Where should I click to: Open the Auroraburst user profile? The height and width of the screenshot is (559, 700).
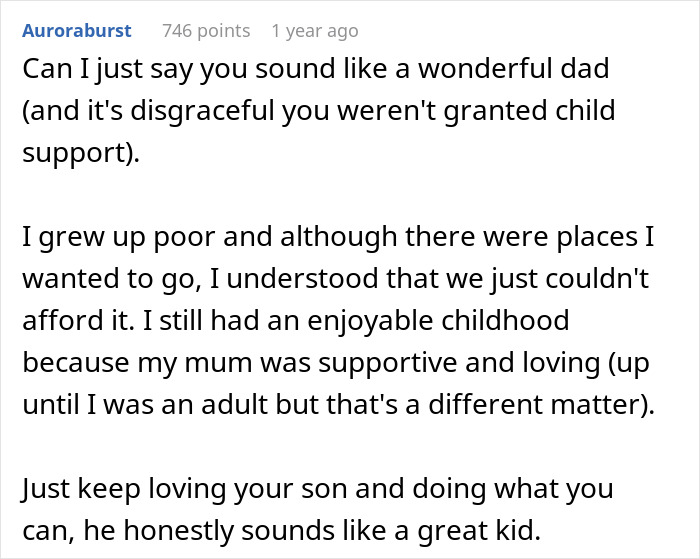76,31
